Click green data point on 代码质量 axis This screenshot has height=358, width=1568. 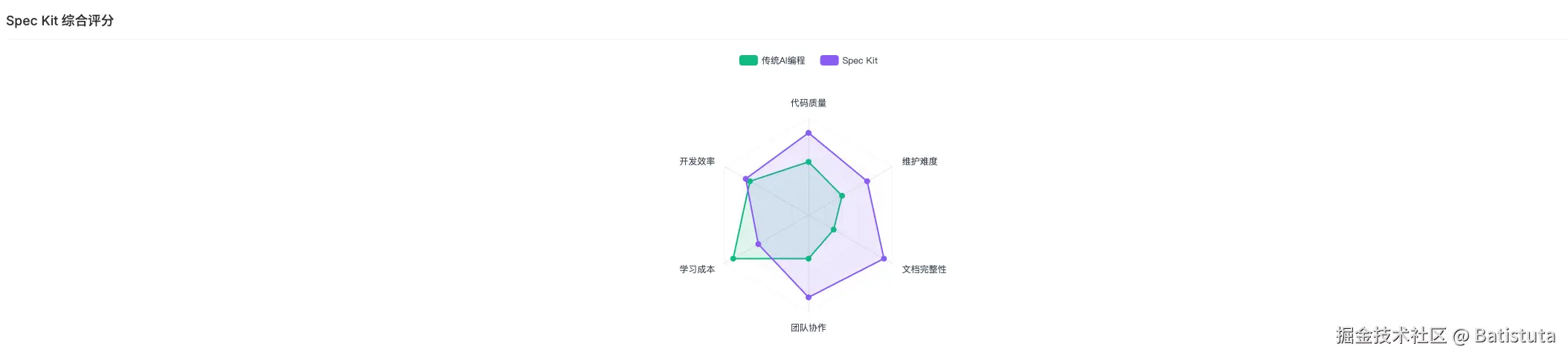coord(809,162)
